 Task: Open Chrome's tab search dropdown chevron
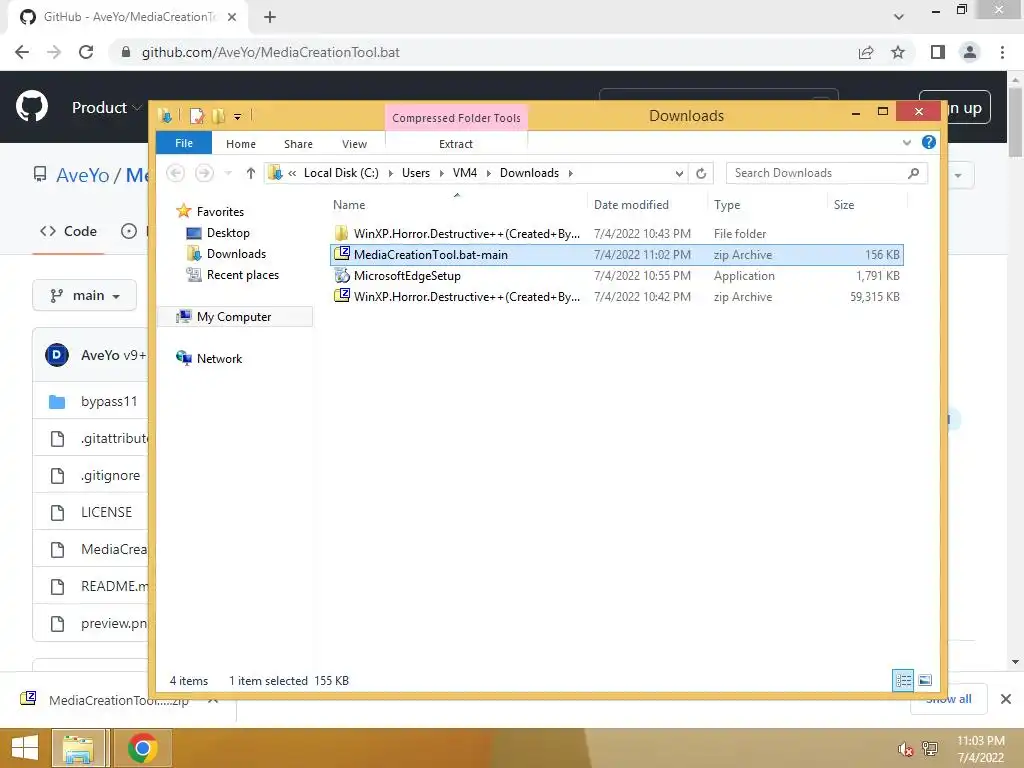coord(899,17)
